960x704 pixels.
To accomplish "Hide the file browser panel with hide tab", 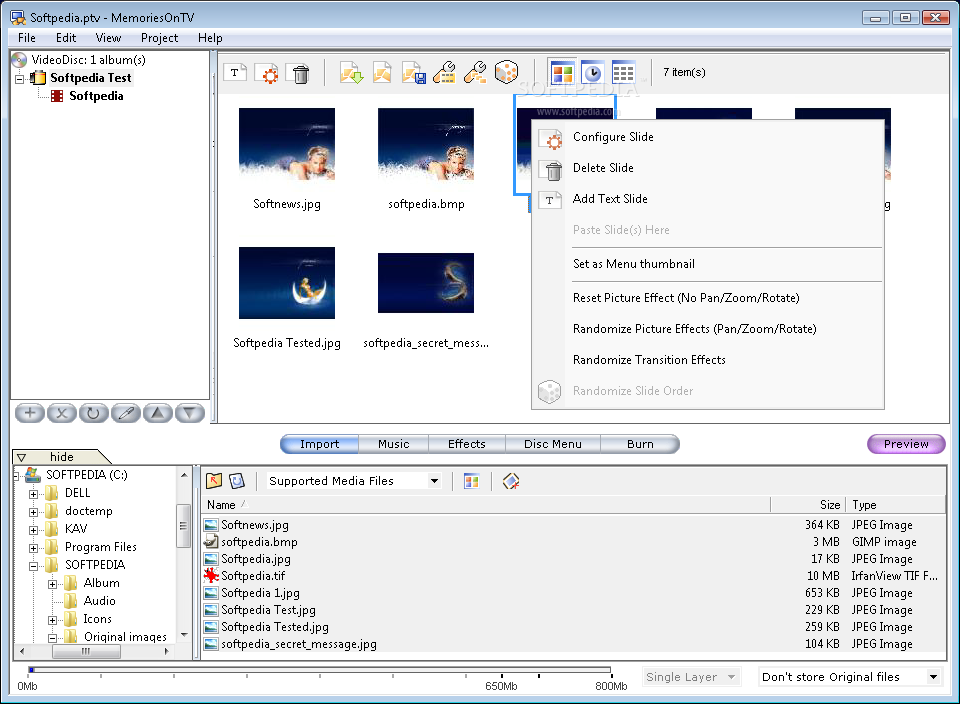I will pos(61,457).
